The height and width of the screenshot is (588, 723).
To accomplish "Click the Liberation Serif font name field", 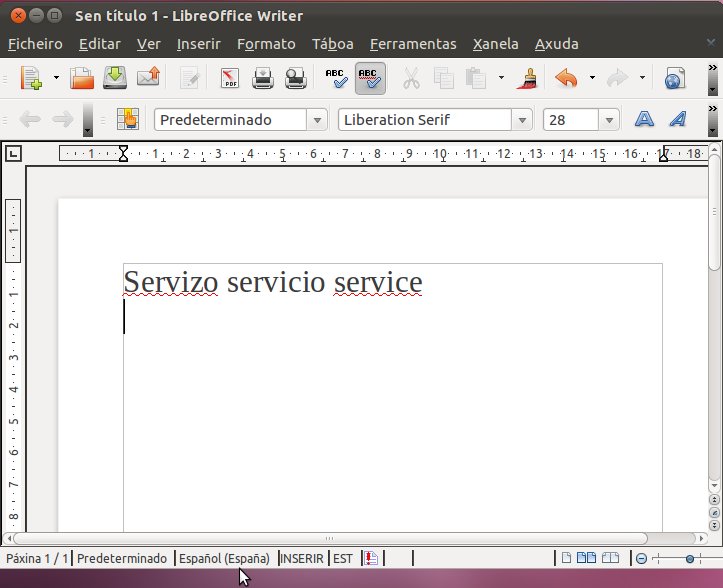I will pos(425,120).
